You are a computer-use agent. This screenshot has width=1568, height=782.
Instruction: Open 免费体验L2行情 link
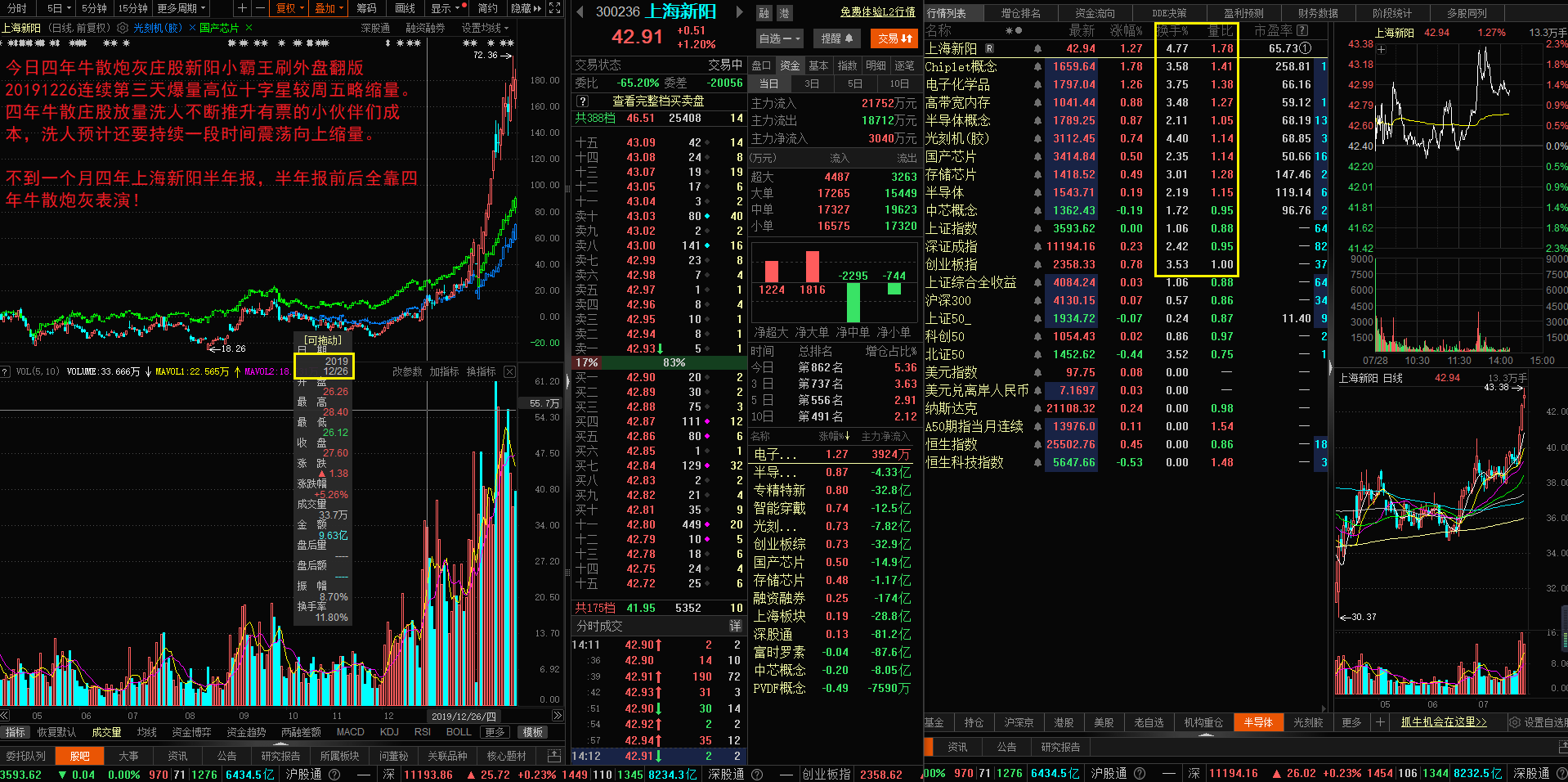(877, 12)
